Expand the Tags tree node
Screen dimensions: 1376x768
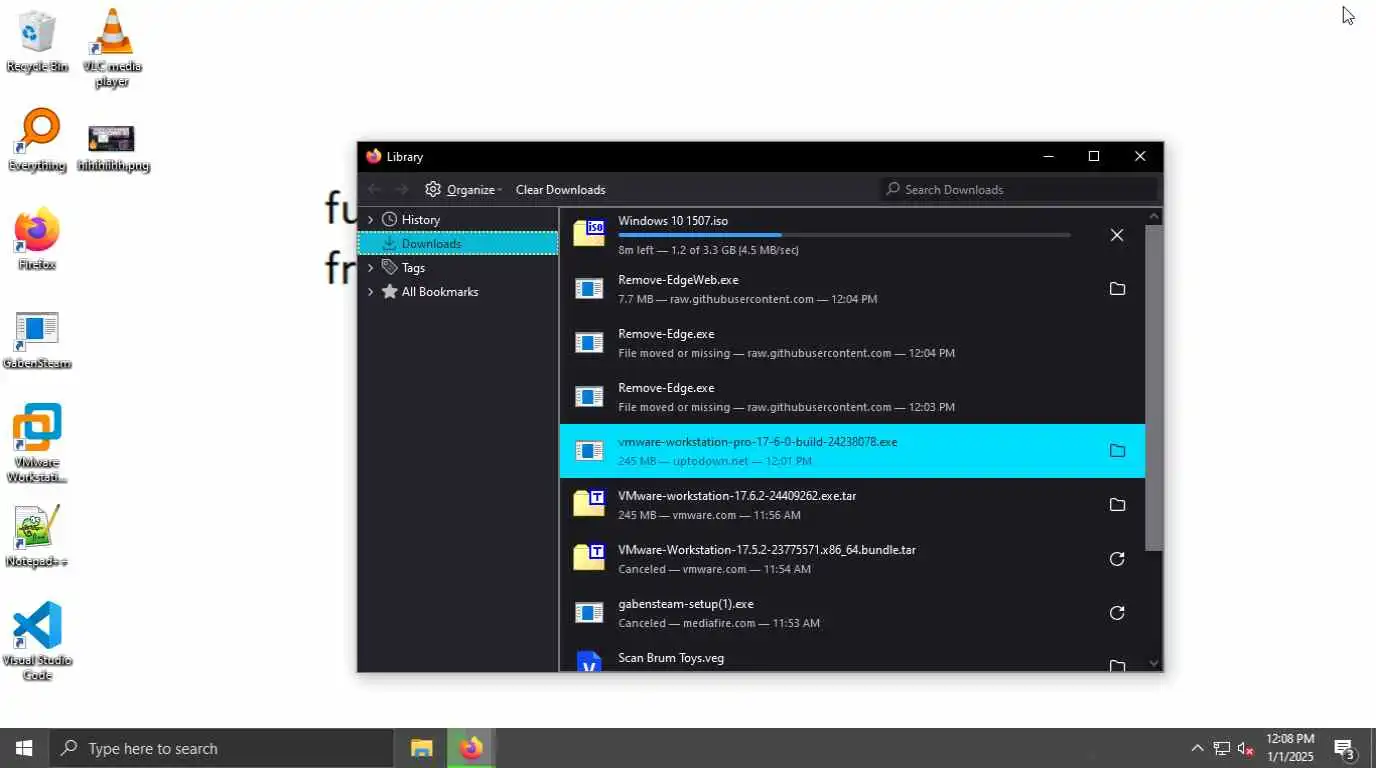tap(370, 267)
